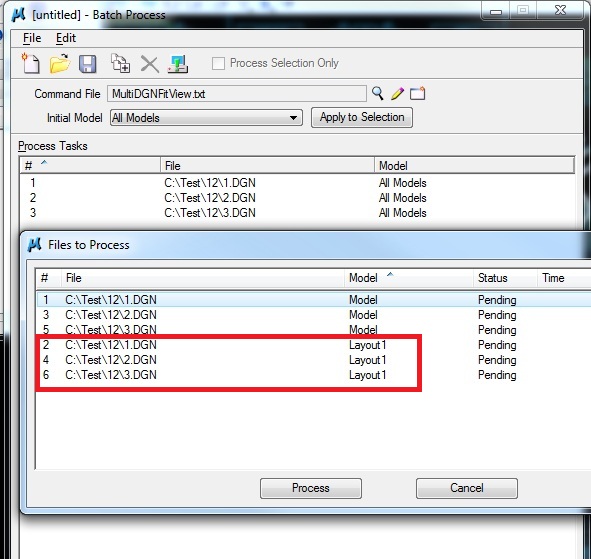Click the Process Batch Job toolbar icon

(x=178, y=64)
